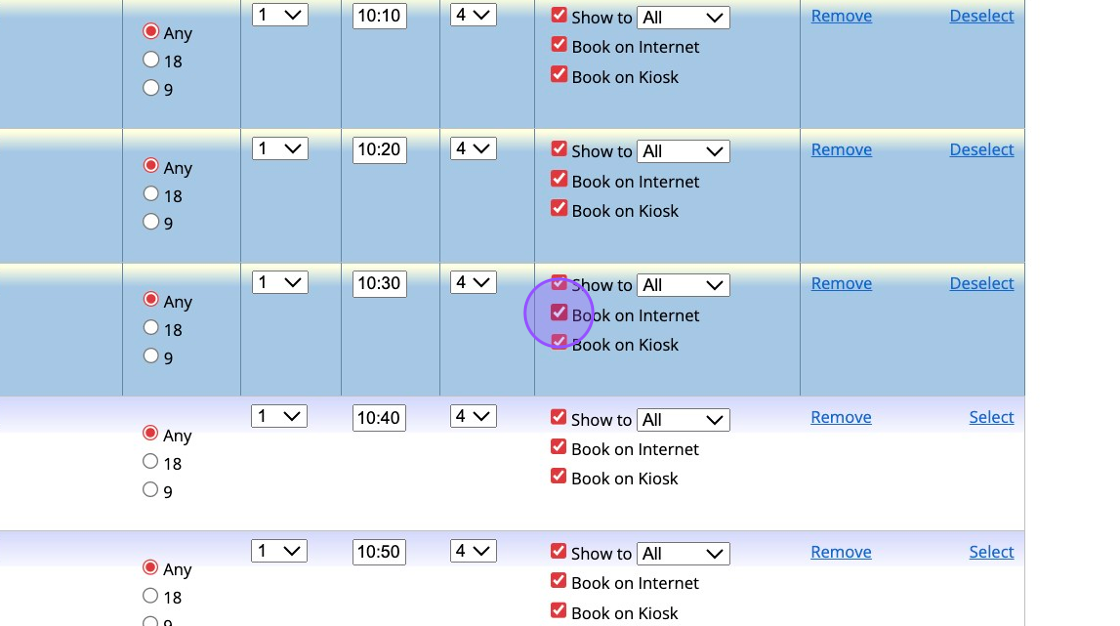The width and height of the screenshot is (1120, 626).
Task: Click the 10:30 time input field
Action: (379, 284)
